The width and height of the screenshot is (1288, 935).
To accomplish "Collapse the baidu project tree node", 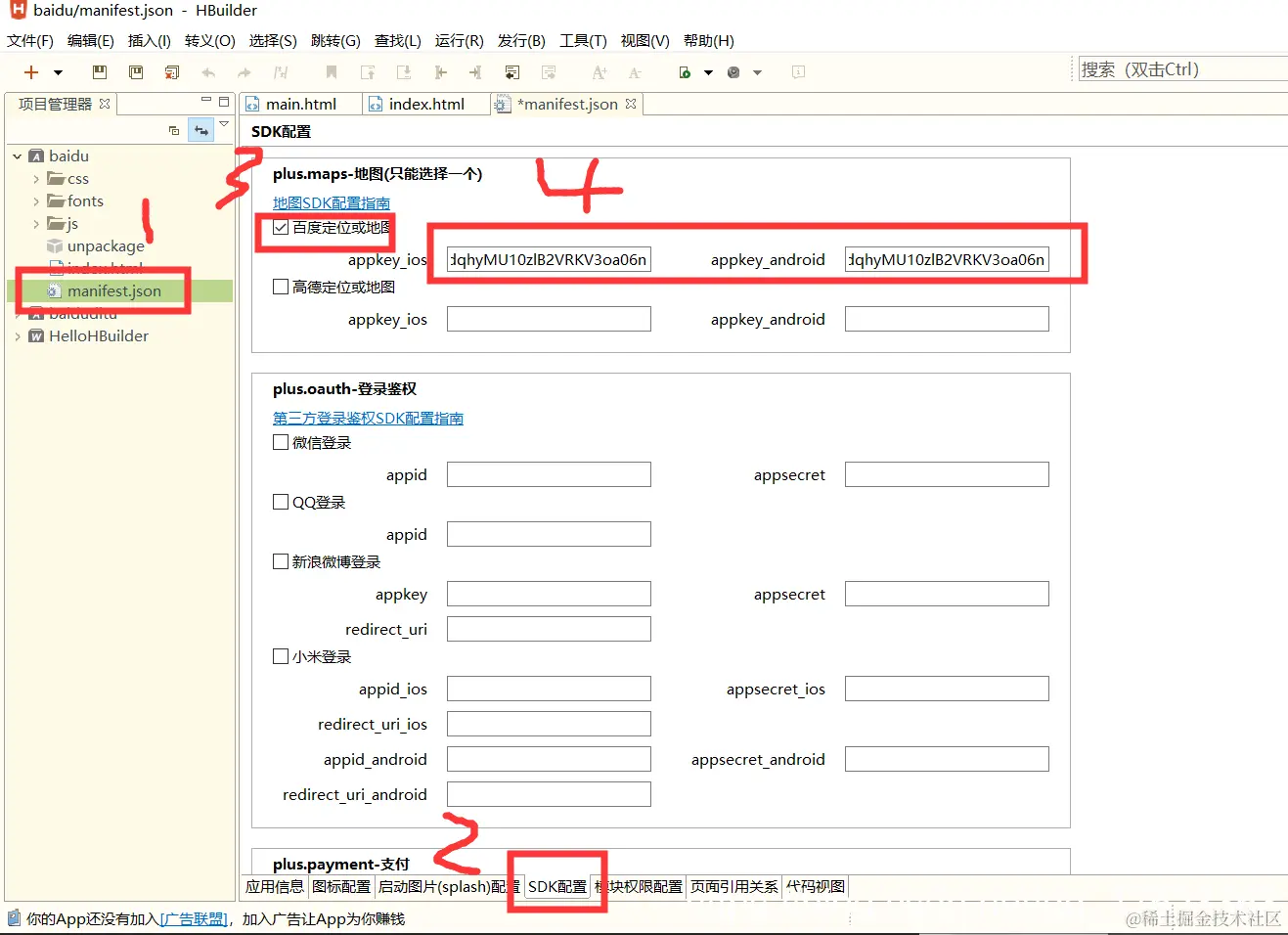I will [17, 156].
